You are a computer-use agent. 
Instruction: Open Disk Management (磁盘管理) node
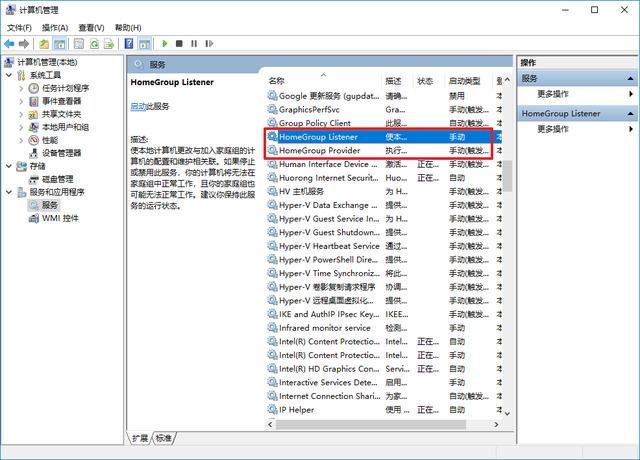[x=52, y=179]
